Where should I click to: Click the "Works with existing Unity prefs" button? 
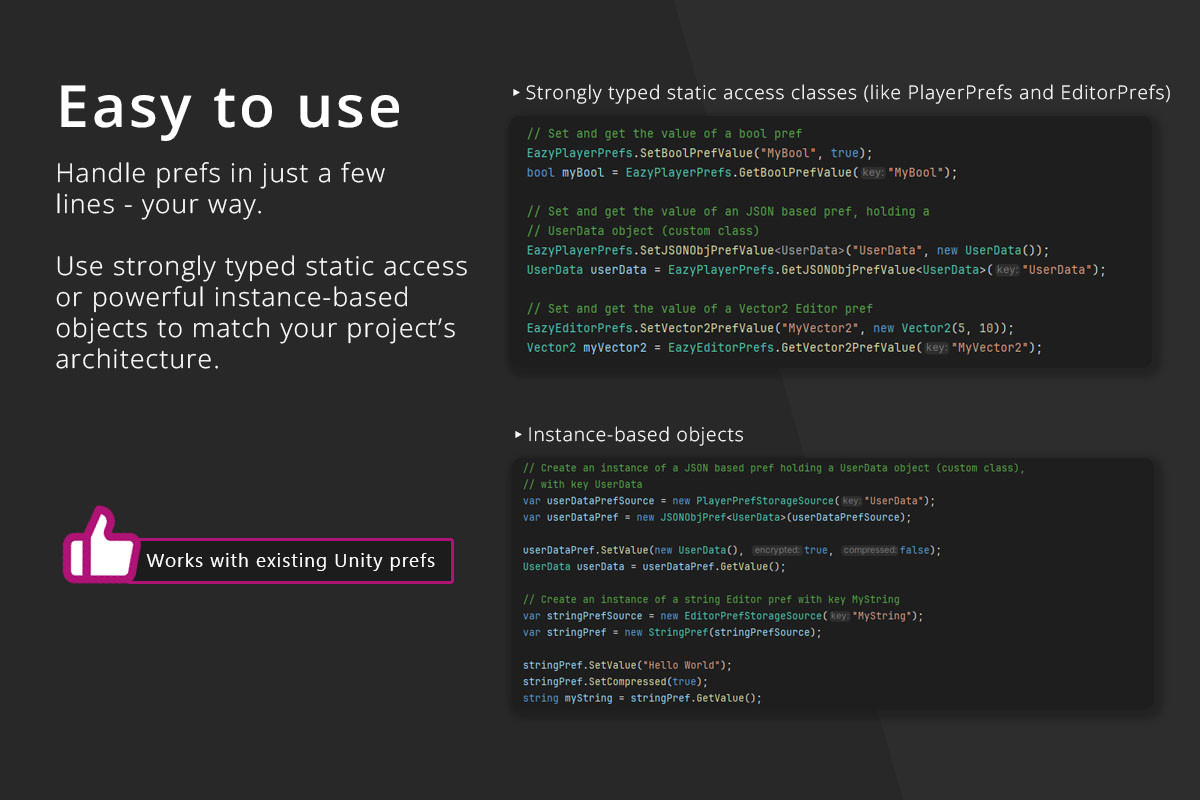point(294,561)
